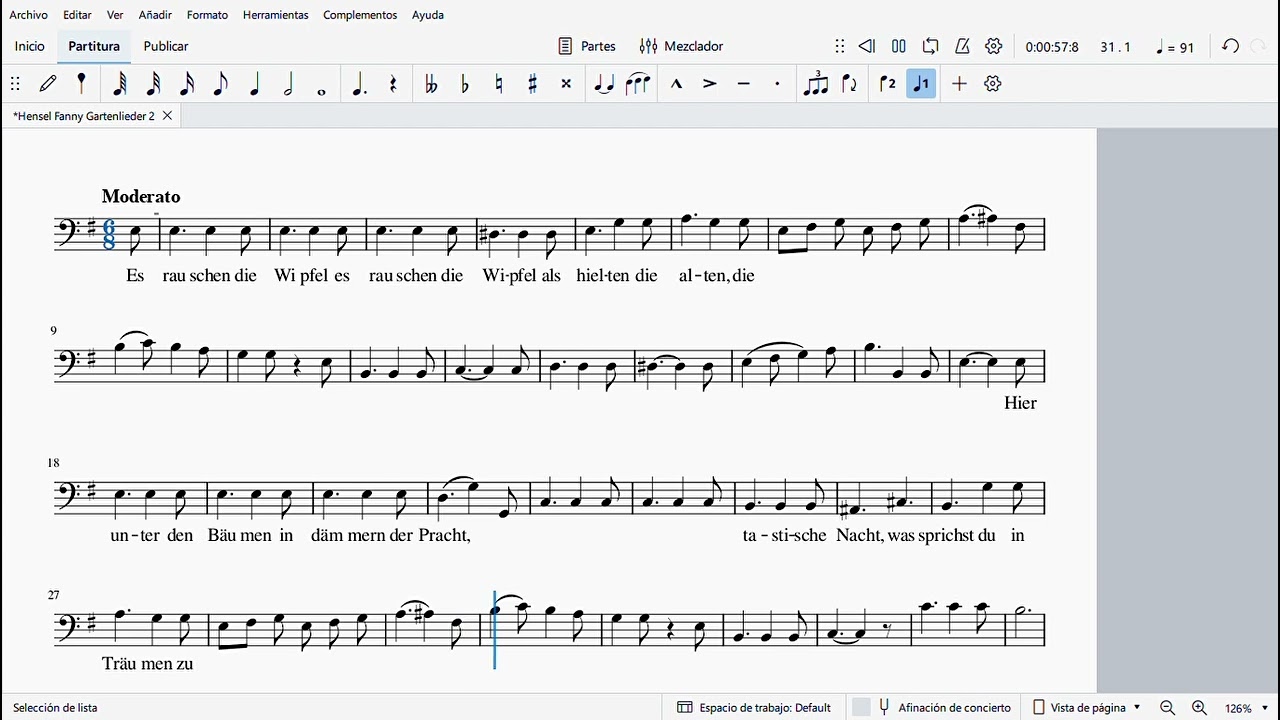
Task: Select the whole note duration
Action: point(322,91)
